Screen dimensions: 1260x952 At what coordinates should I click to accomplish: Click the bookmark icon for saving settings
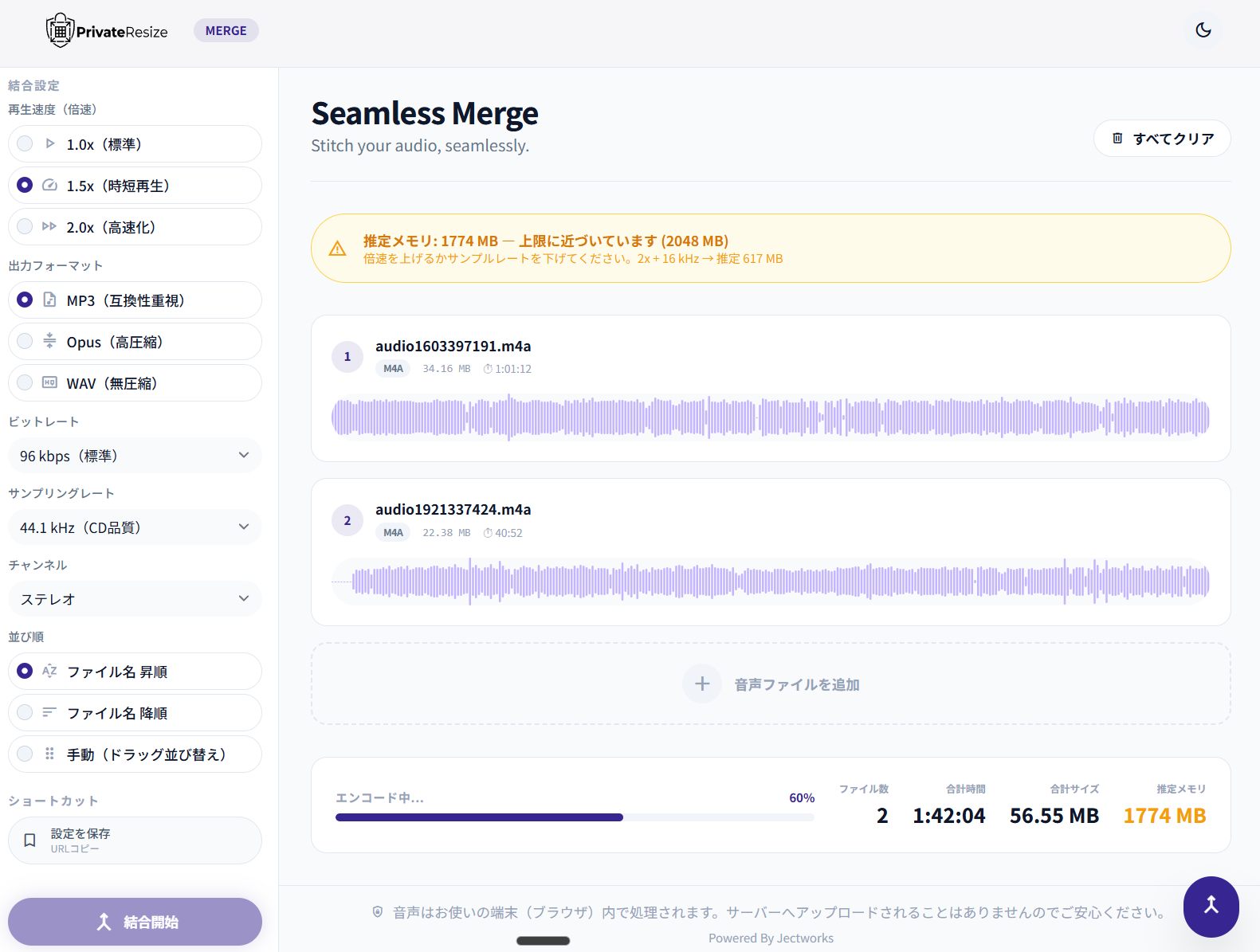[x=30, y=840]
